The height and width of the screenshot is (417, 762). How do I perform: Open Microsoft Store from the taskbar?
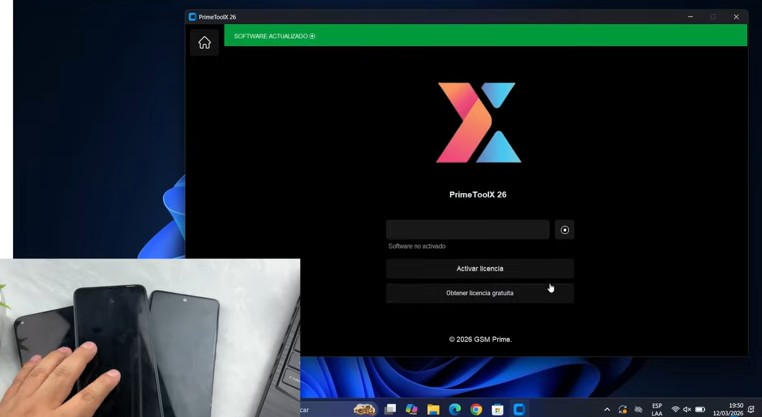[x=497, y=409]
